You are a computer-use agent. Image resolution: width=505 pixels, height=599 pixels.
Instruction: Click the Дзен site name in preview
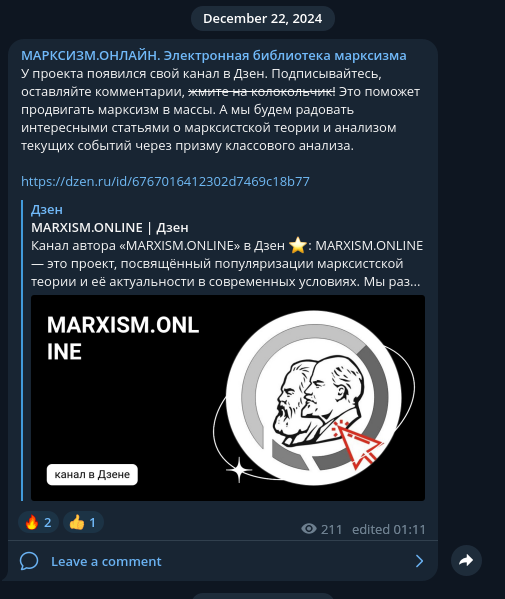point(47,209)
